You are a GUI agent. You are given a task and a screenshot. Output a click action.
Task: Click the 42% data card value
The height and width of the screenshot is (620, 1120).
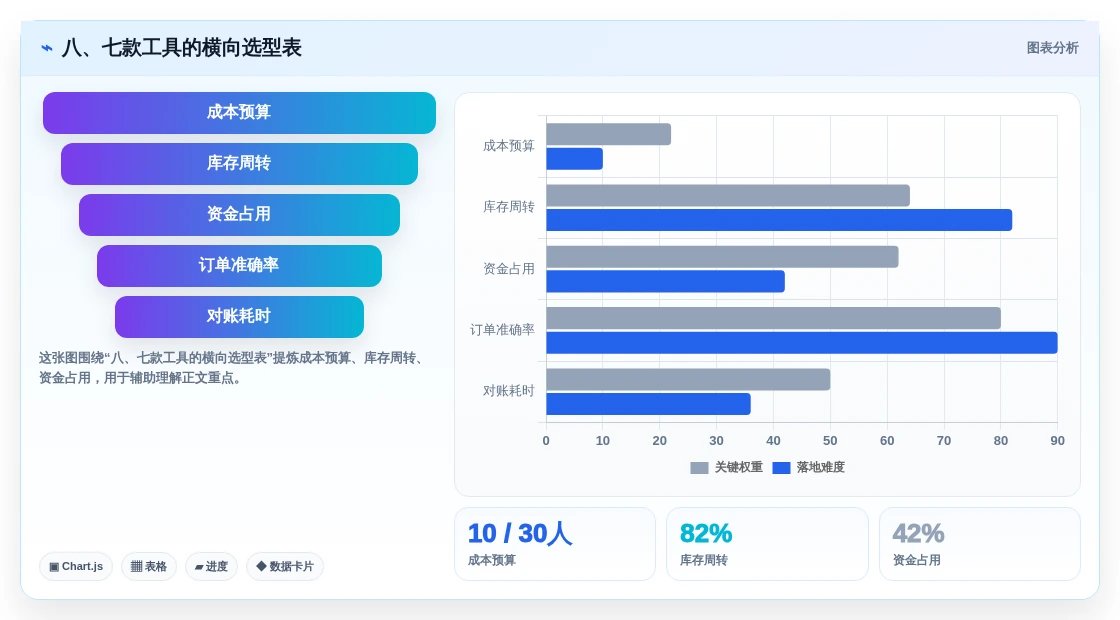coord(919,534)
